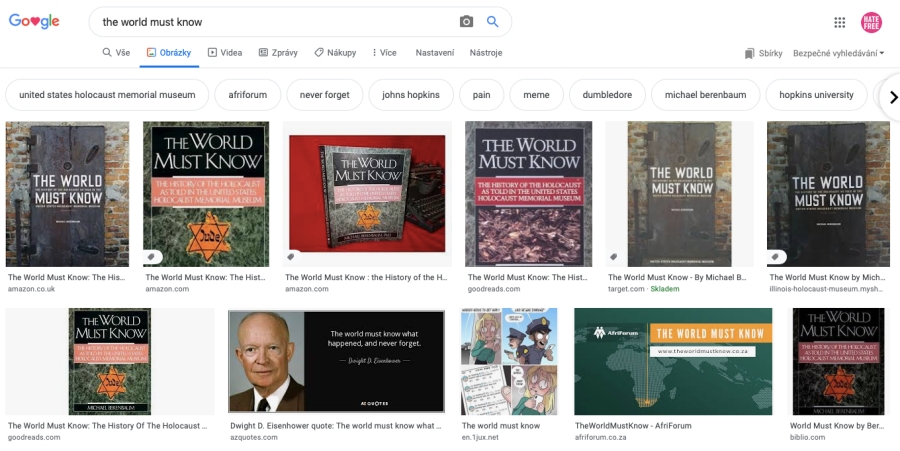This screenshot has width=900, height=451.
Task: Click the Sbírky collections bookmark icon
Action: pos(749,53)
